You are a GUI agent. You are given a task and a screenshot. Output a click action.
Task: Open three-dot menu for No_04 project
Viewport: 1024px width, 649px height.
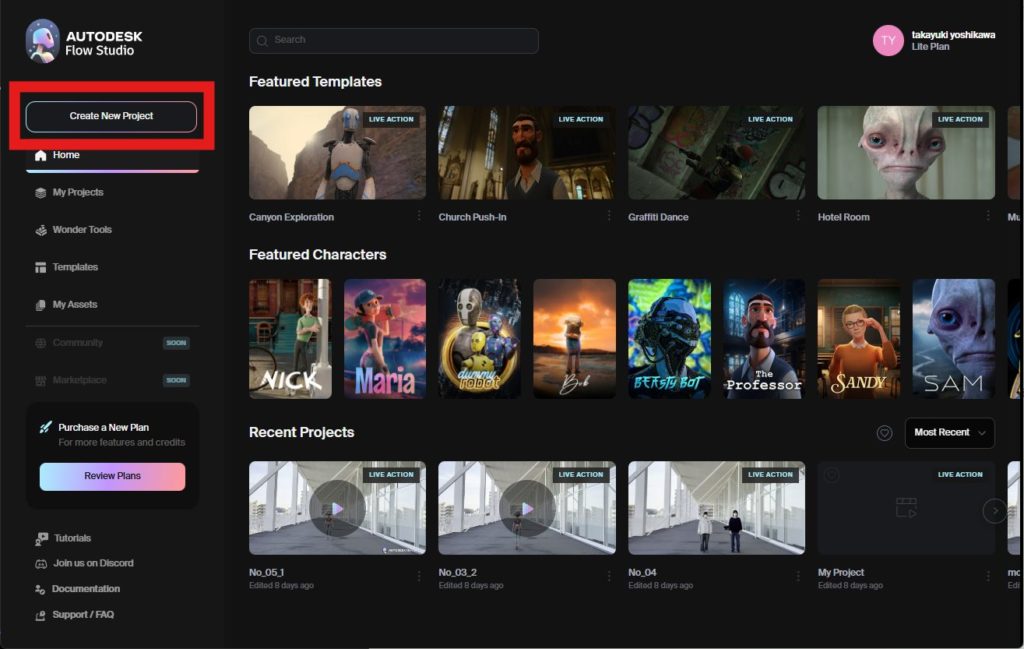pyautogui.click(x=798, y=575)
